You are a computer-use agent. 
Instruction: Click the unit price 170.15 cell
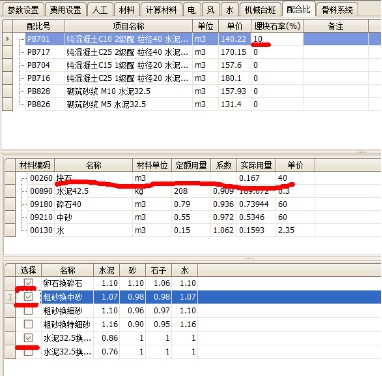pyautogui.click(x=235, y=52)
